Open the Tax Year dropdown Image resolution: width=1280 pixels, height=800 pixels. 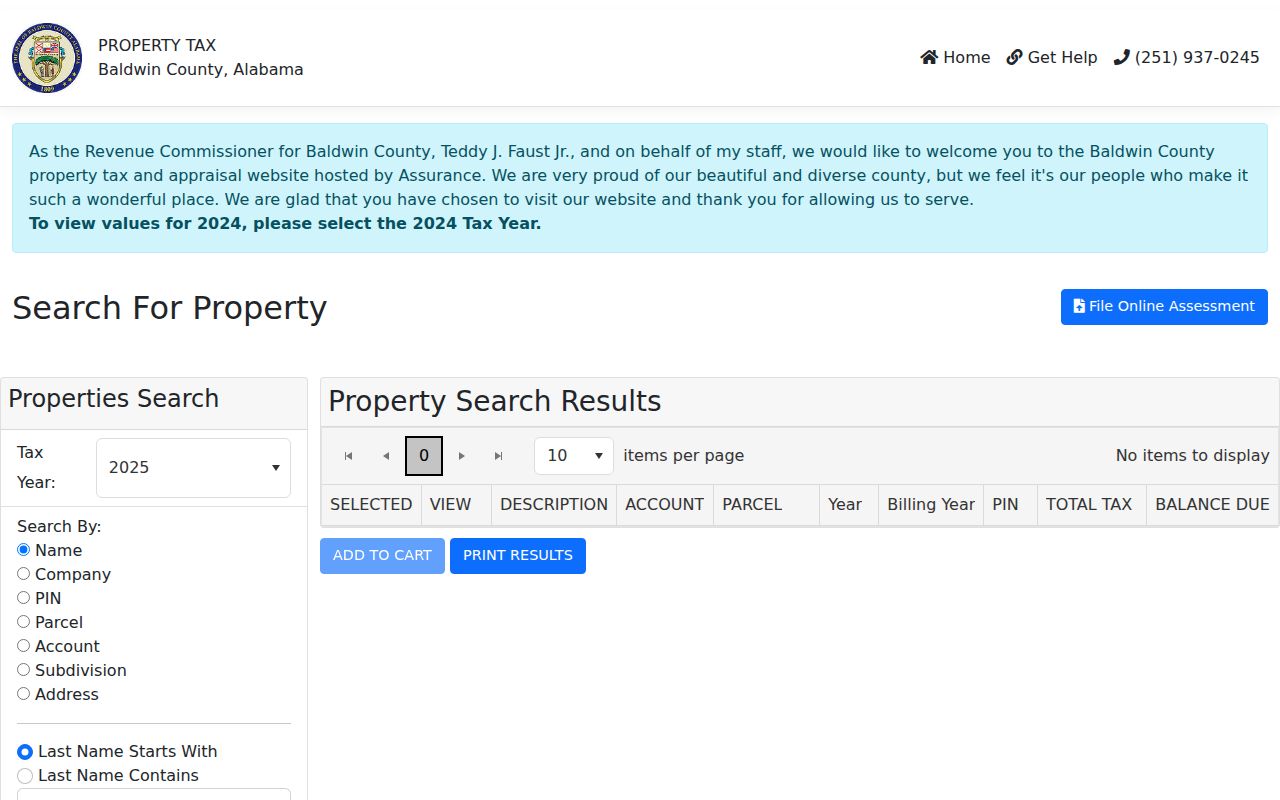click(193, 468)
